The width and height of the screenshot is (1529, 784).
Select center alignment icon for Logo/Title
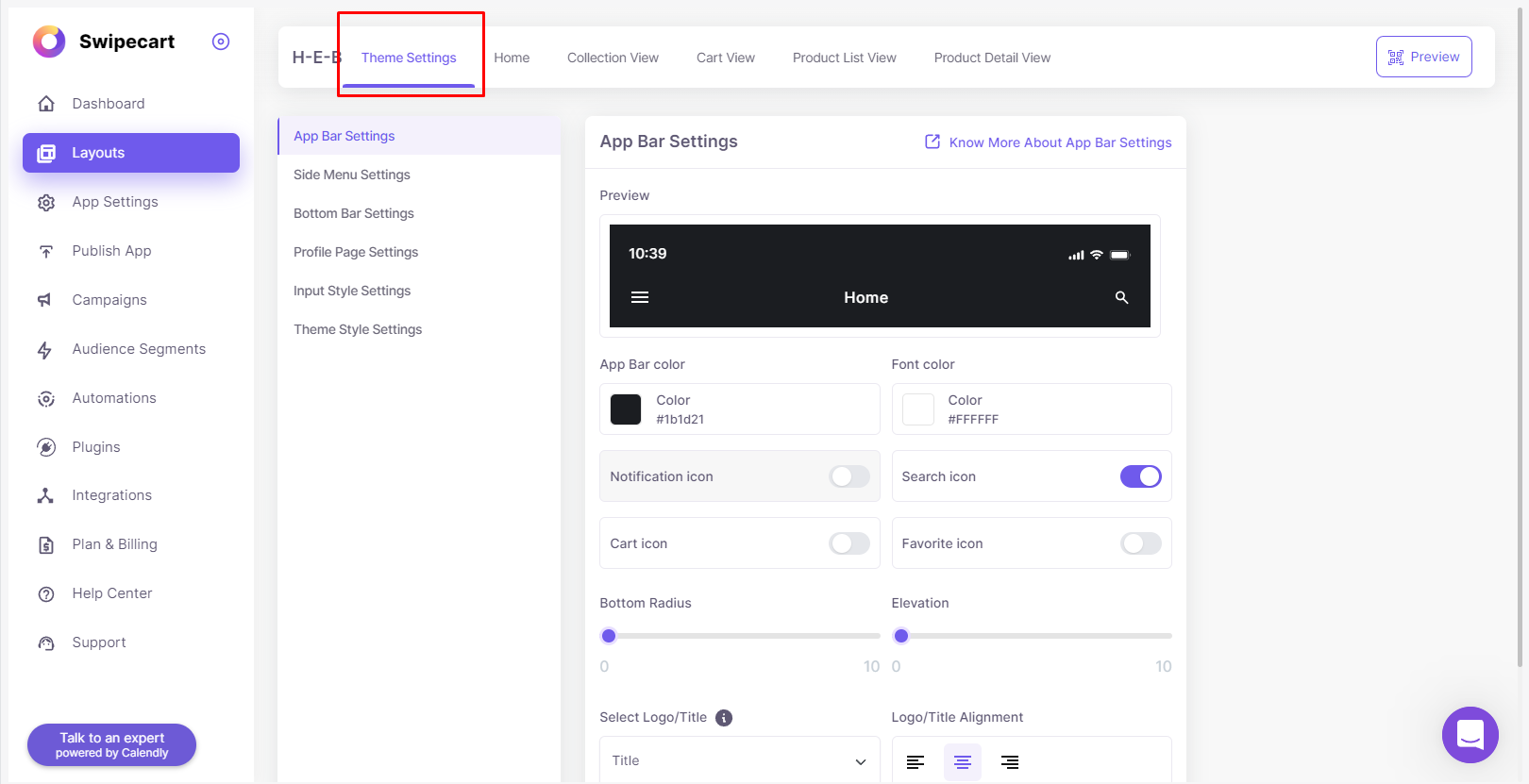tap(962, 762)
